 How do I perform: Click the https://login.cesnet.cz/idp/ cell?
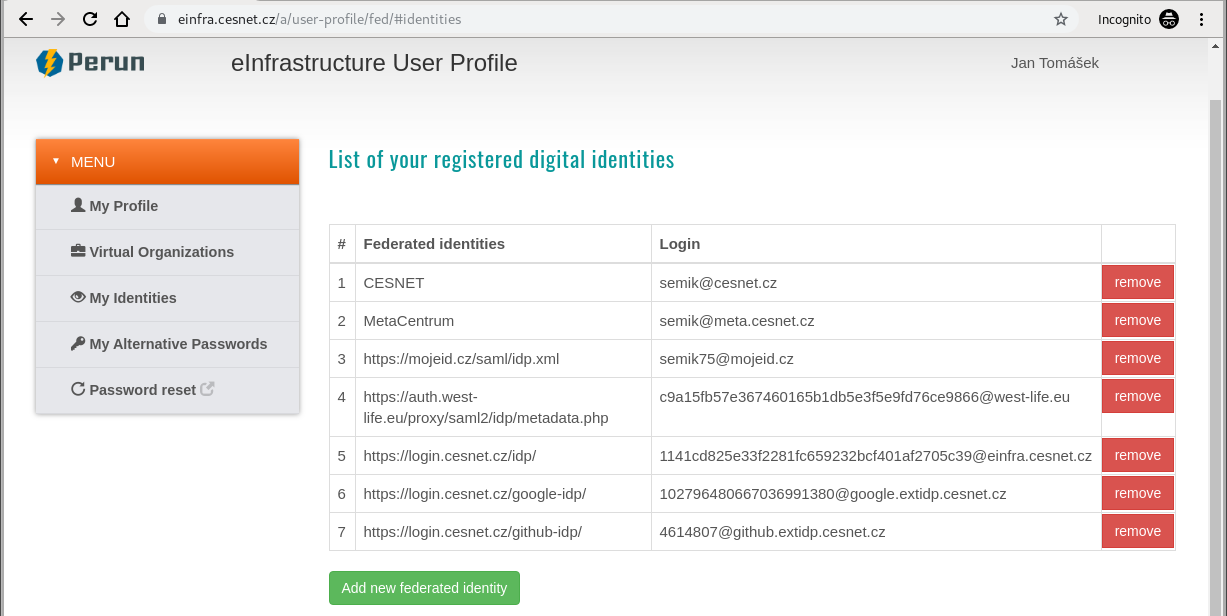503,456
